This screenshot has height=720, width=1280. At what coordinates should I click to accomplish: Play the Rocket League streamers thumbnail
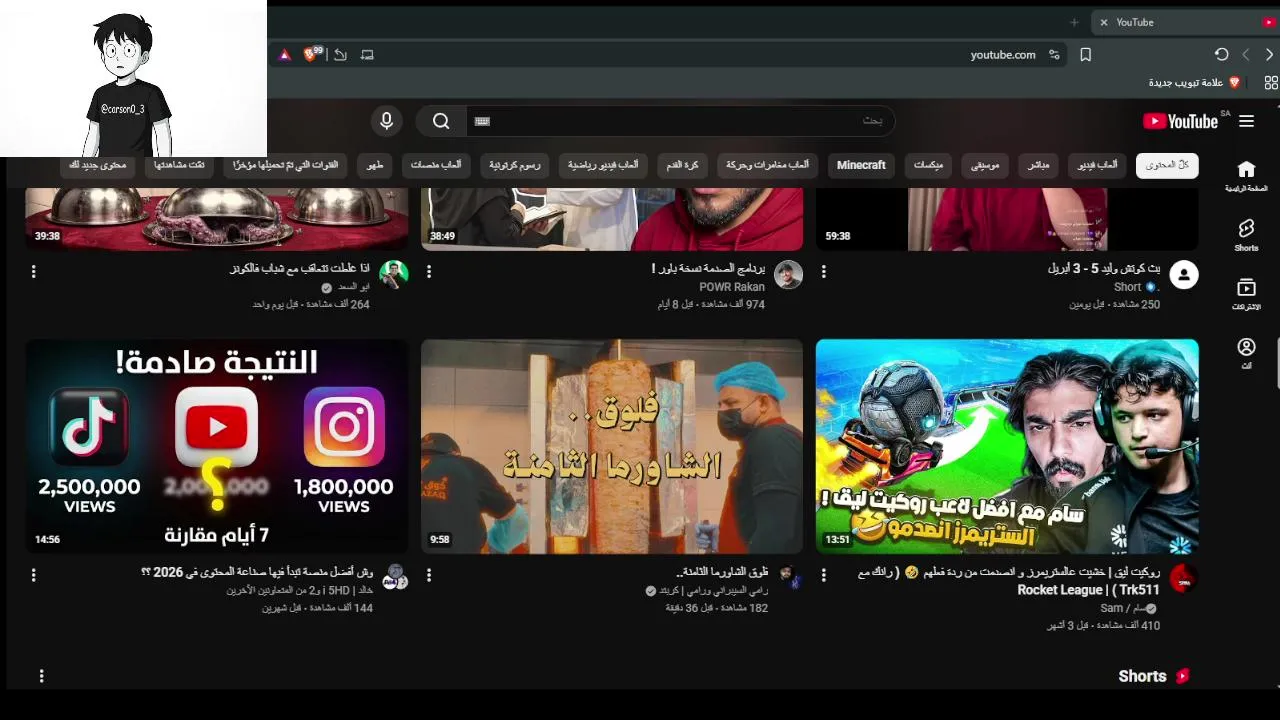coord(1007,446)
